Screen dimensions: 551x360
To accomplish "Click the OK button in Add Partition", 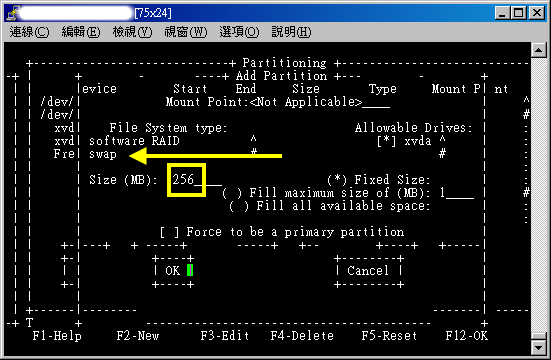I will point(173,271).
